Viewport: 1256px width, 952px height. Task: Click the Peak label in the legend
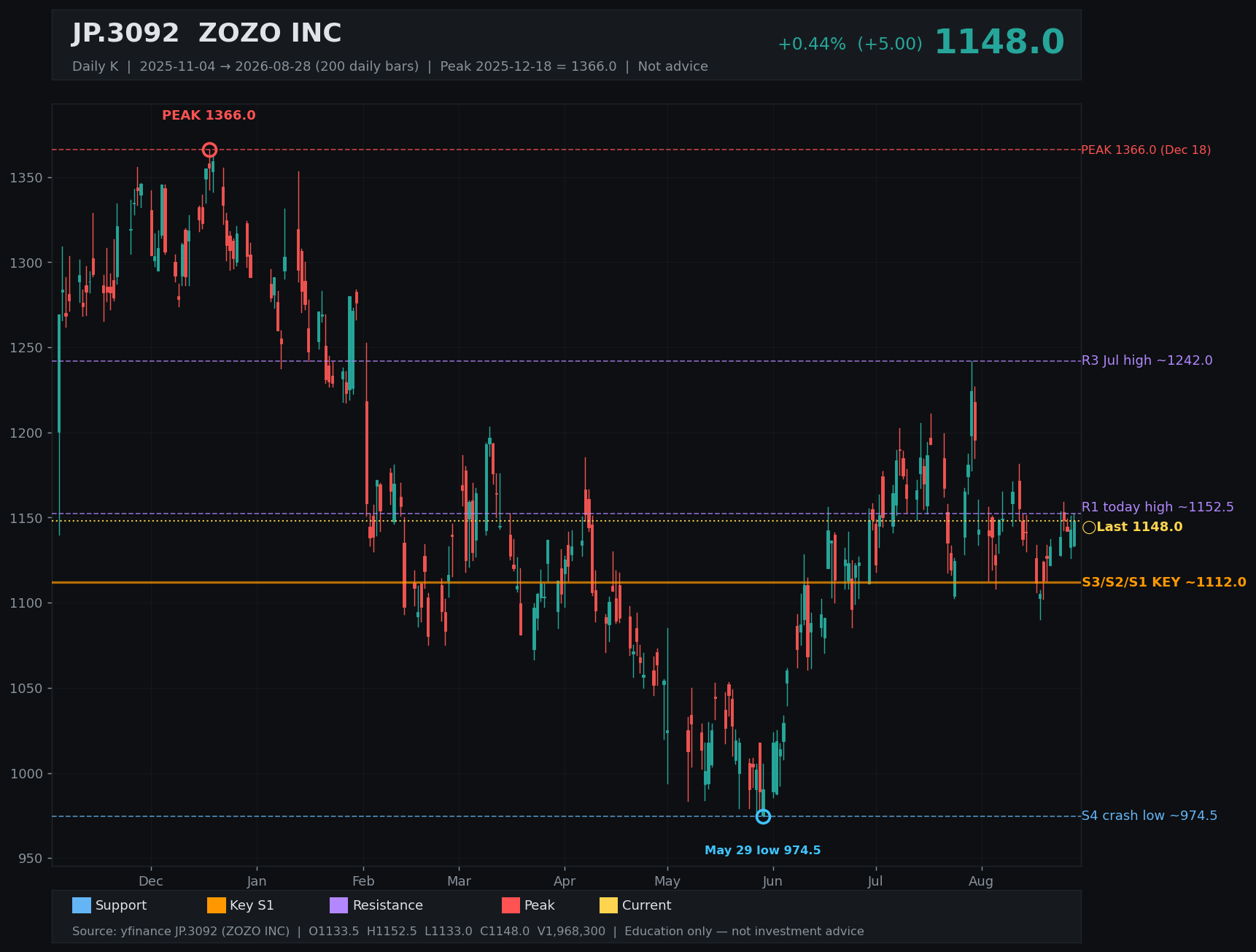[540, 905]
